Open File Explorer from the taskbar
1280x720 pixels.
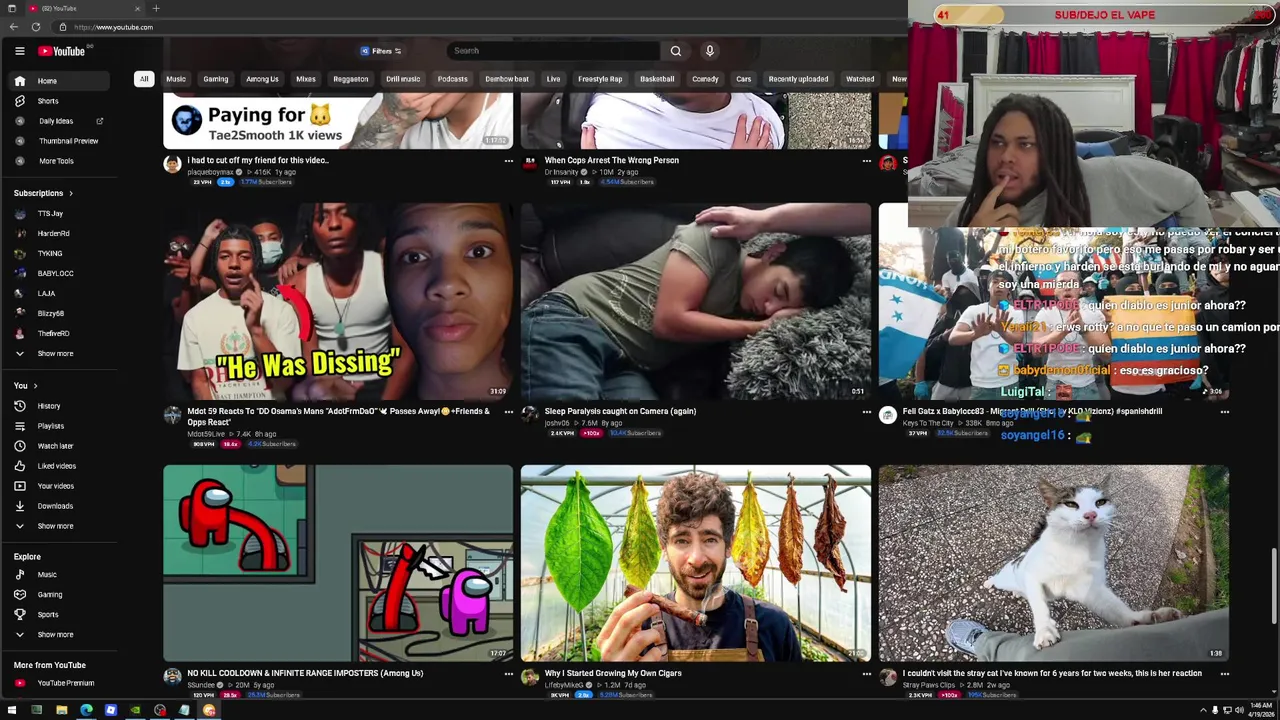pos(61,711)
